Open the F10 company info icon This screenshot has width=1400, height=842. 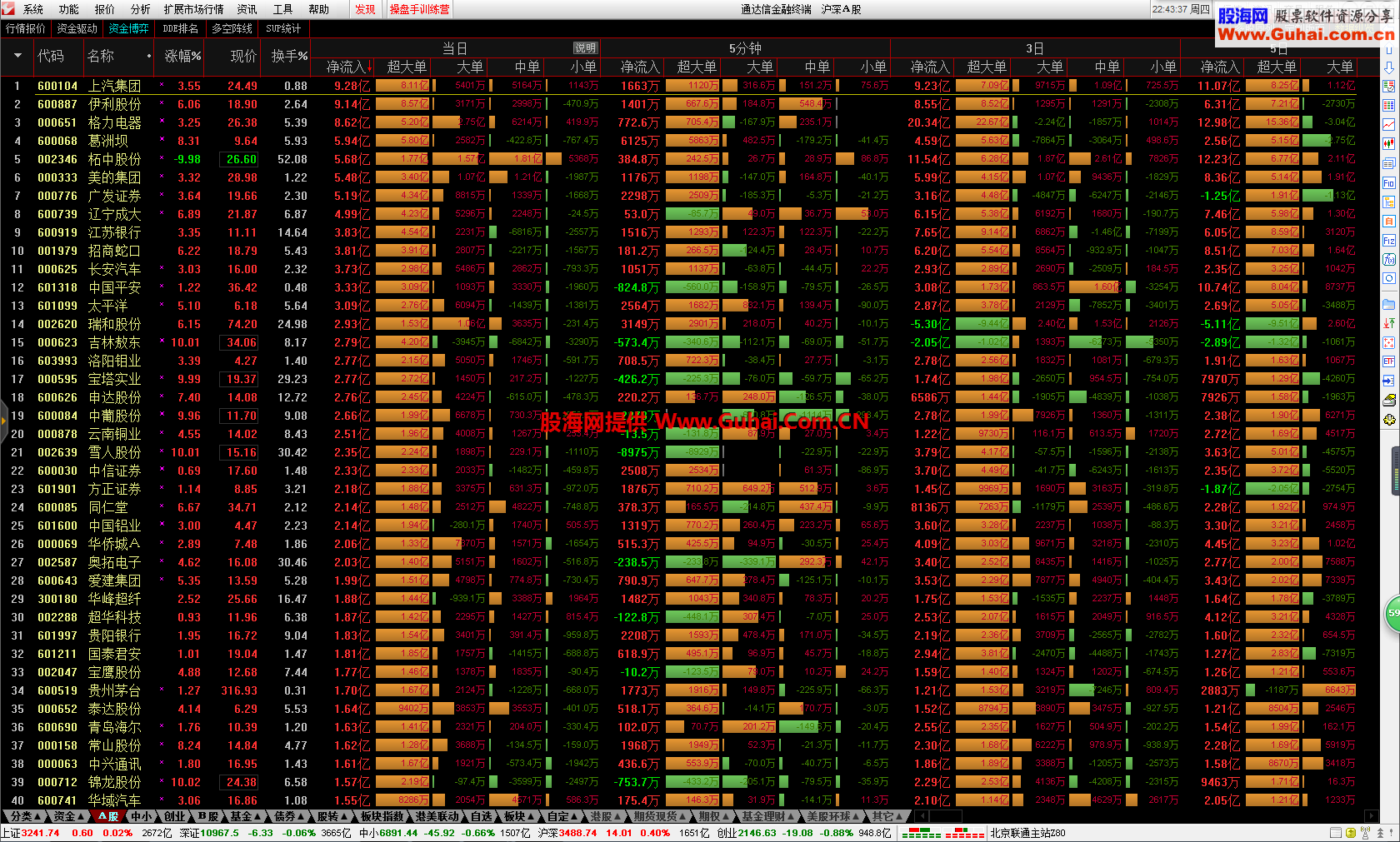(1389, 182)
